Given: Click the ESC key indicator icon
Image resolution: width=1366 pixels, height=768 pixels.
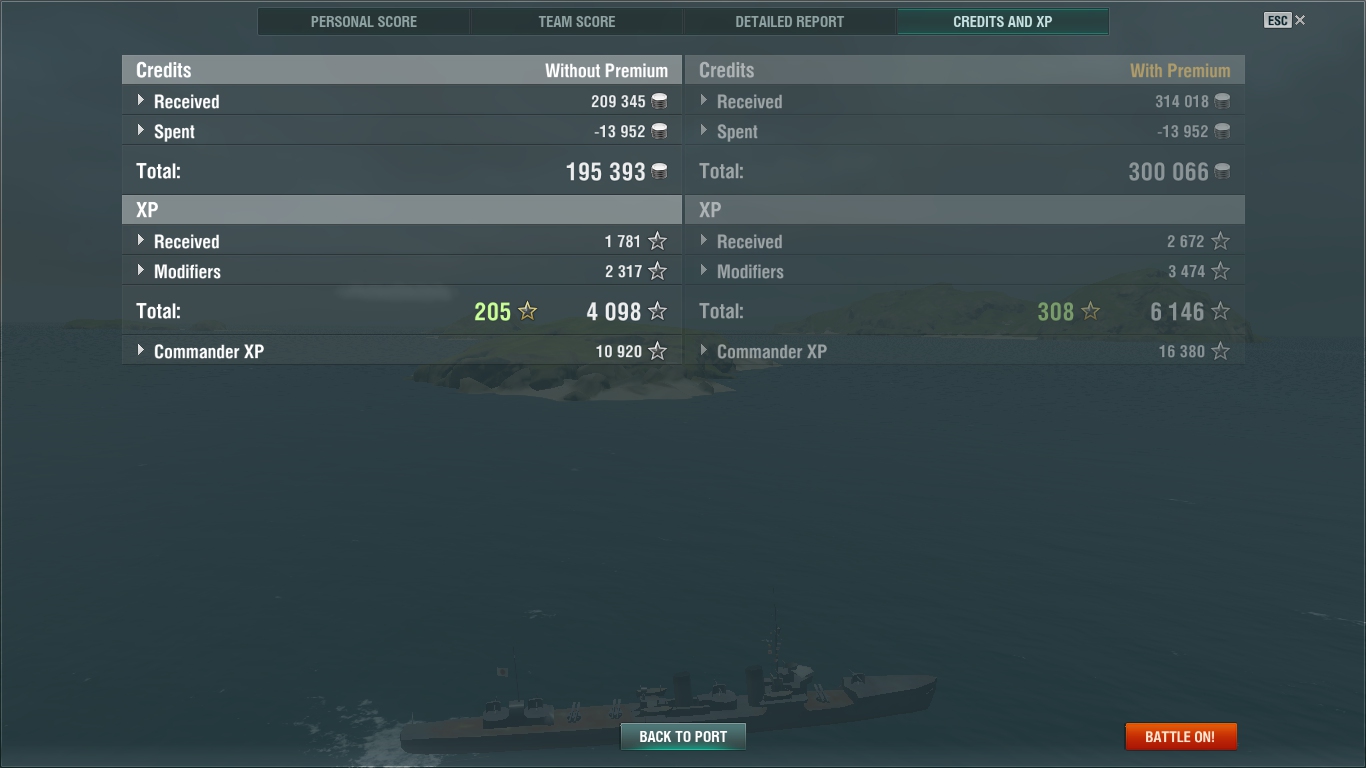Looking at the screenshot, I should (x=1278, y=20).
